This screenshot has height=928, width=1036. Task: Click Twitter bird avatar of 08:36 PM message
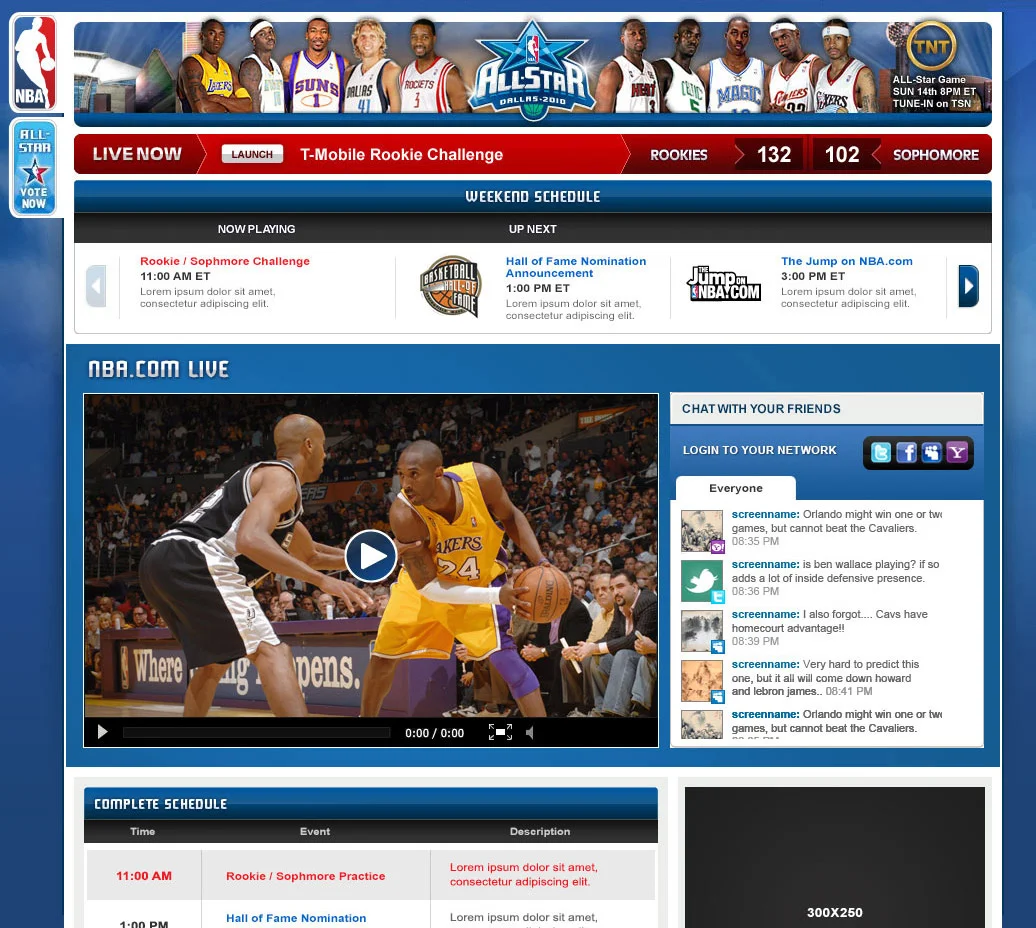tap(702, 581)
